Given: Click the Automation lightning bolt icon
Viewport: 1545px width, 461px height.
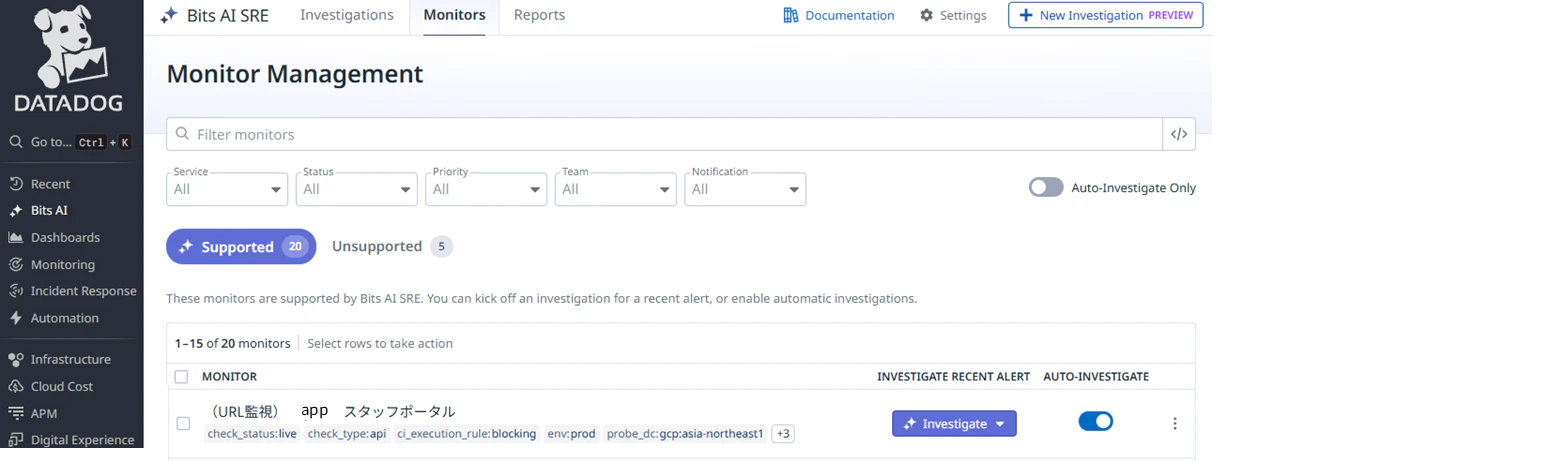Looking at the screenshot, I should 16,318.
